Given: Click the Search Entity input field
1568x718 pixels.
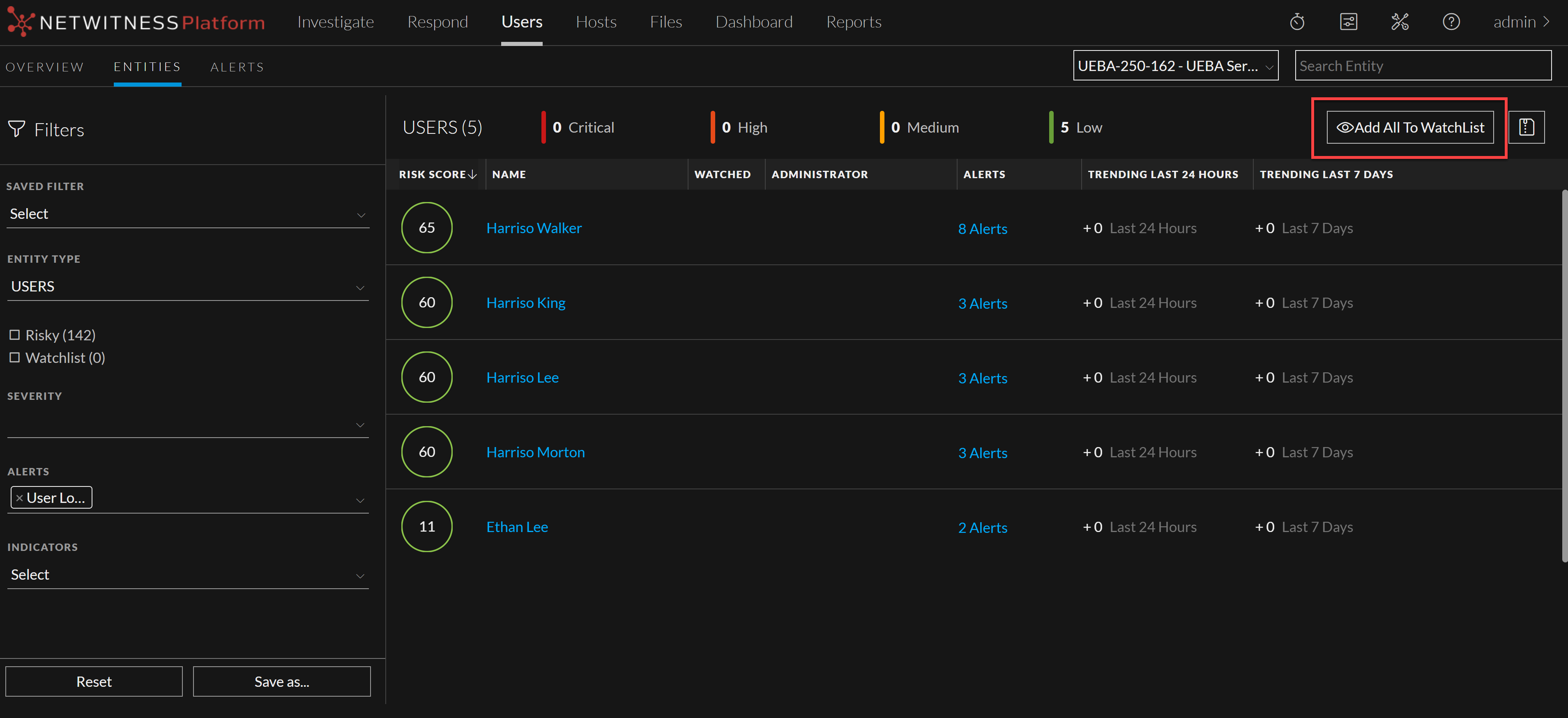Looking at the screenshot, I should coord(1423,66).
